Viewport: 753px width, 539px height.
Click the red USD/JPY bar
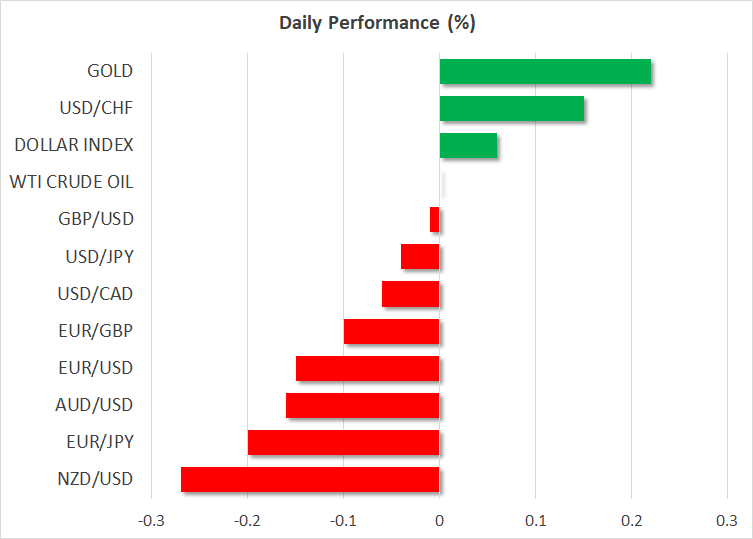coord(420,257)
